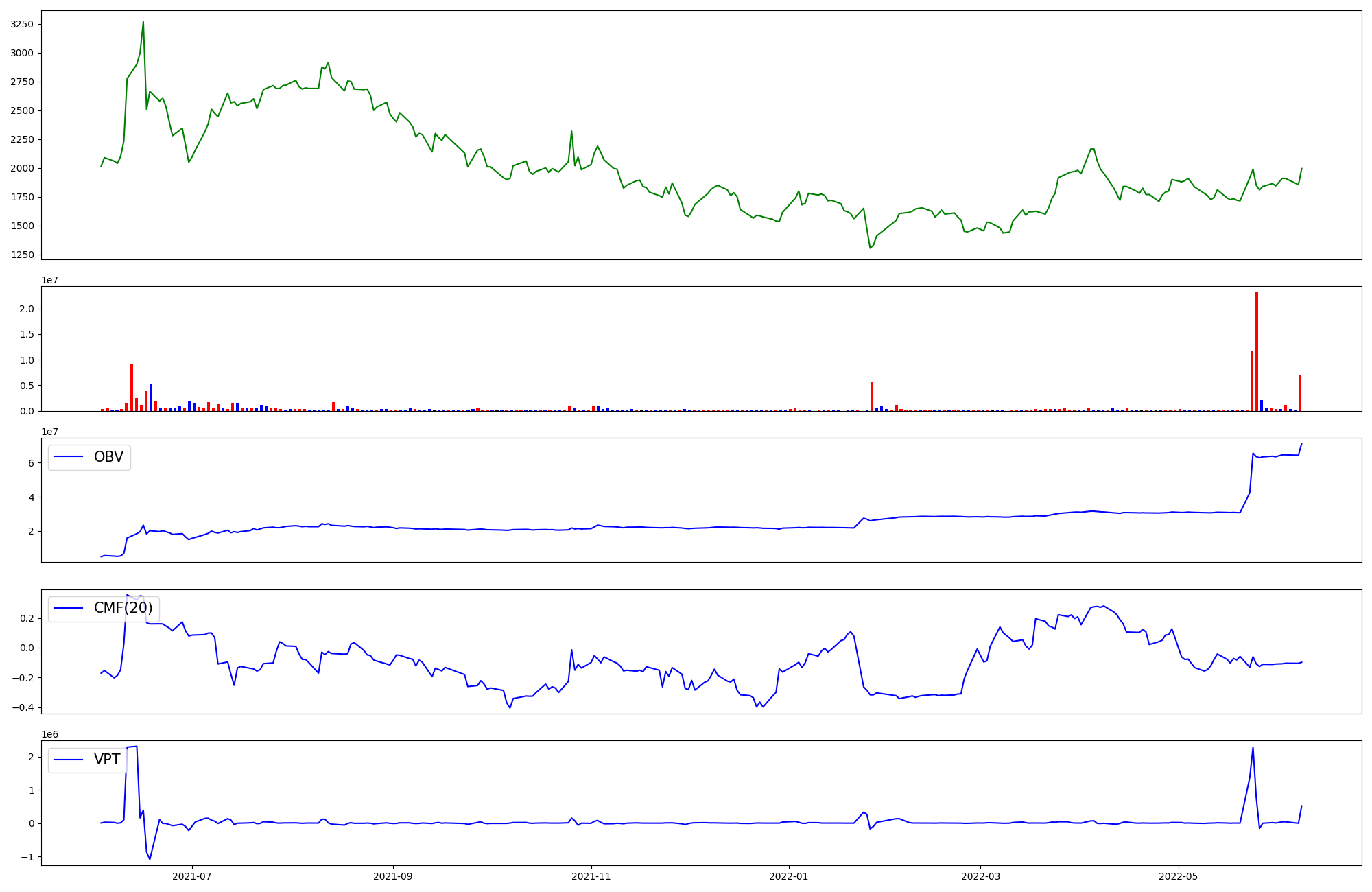Click the VPT legend entry
Image resolution: width=1372 pixels, height=892 pixels.
pos(107,760)
